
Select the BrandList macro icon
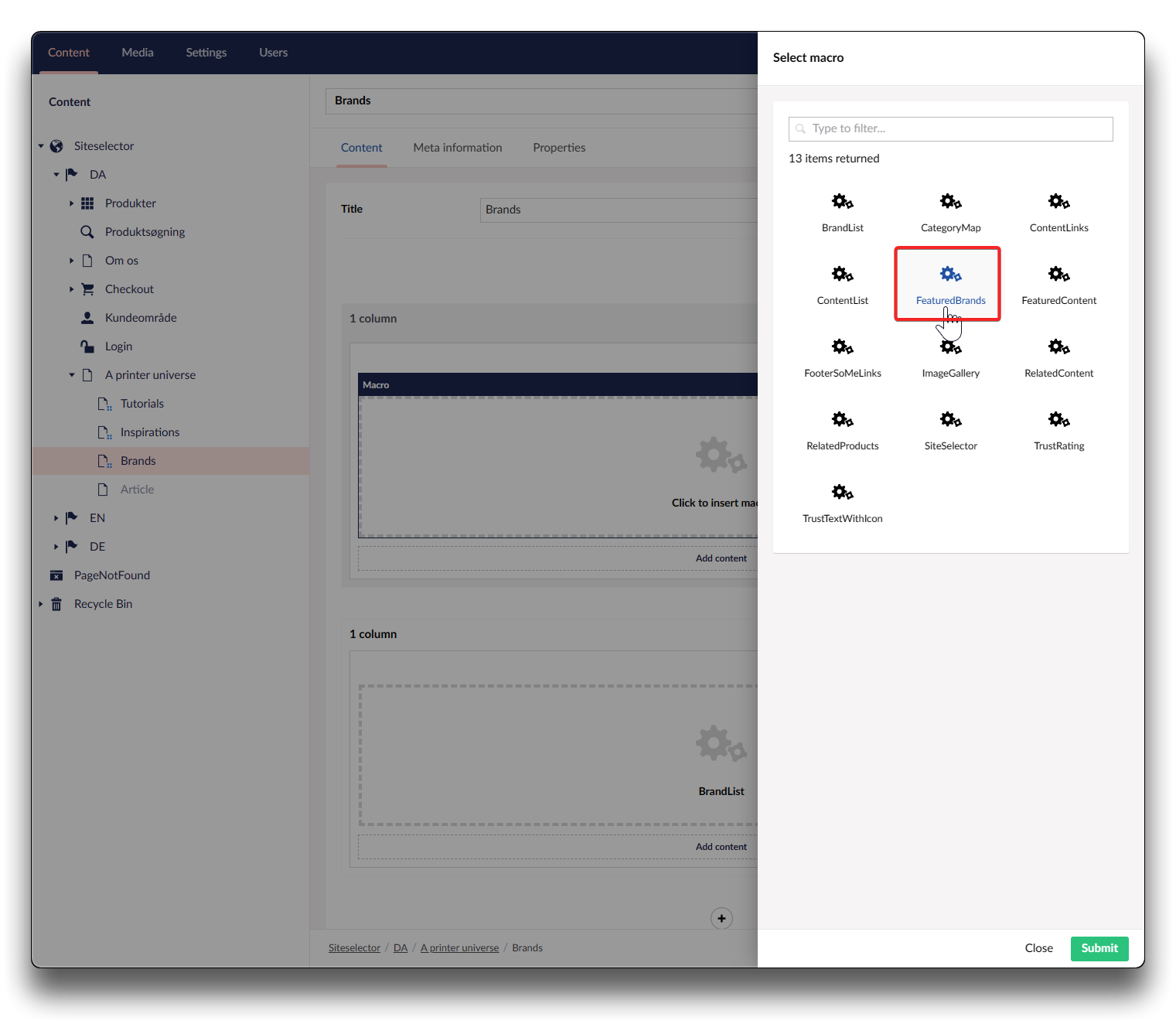click(842, 203)
